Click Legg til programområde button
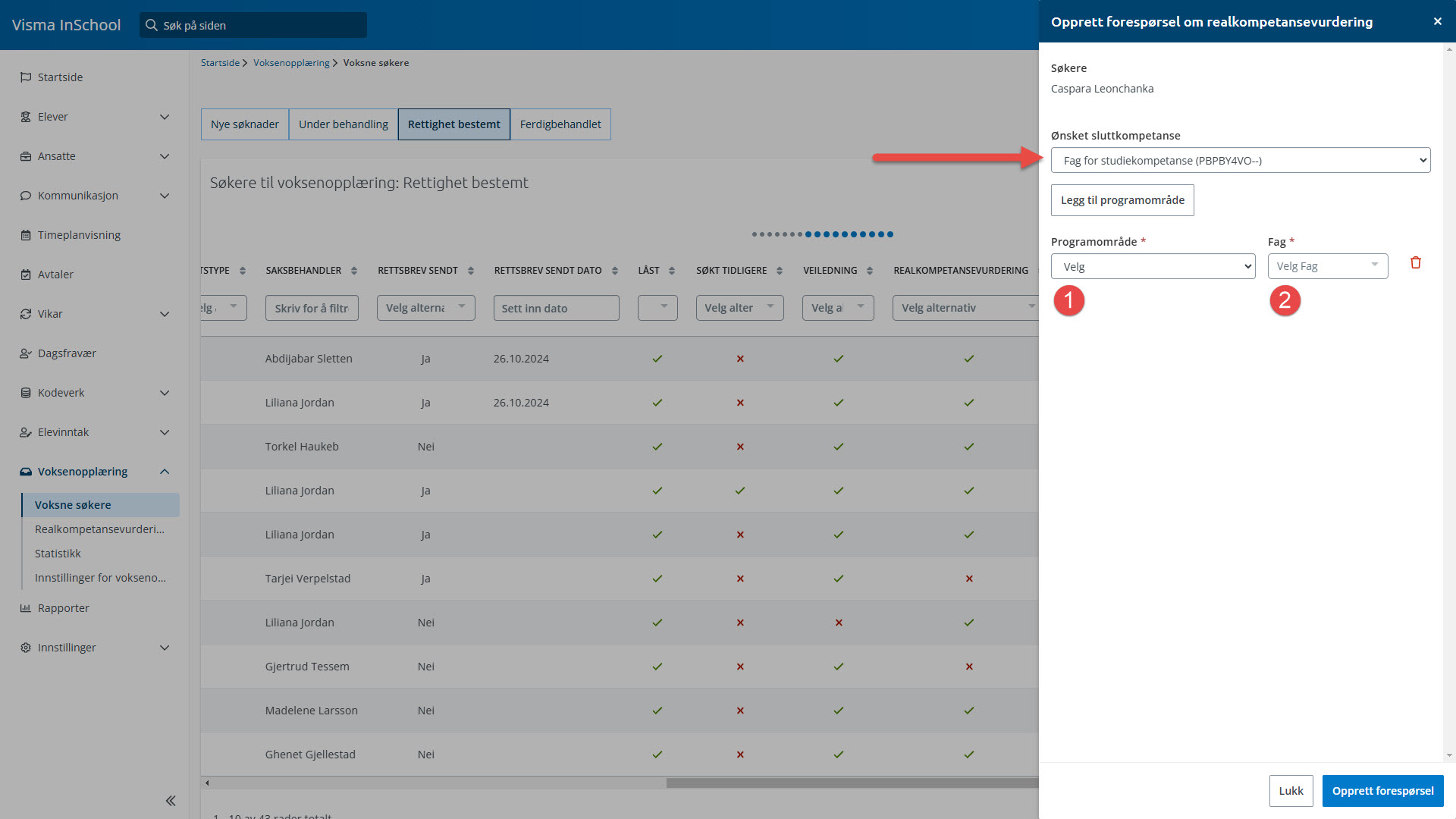This screenshot has height=819, width=1456. pyautogui.click(x=1122, y=200)
